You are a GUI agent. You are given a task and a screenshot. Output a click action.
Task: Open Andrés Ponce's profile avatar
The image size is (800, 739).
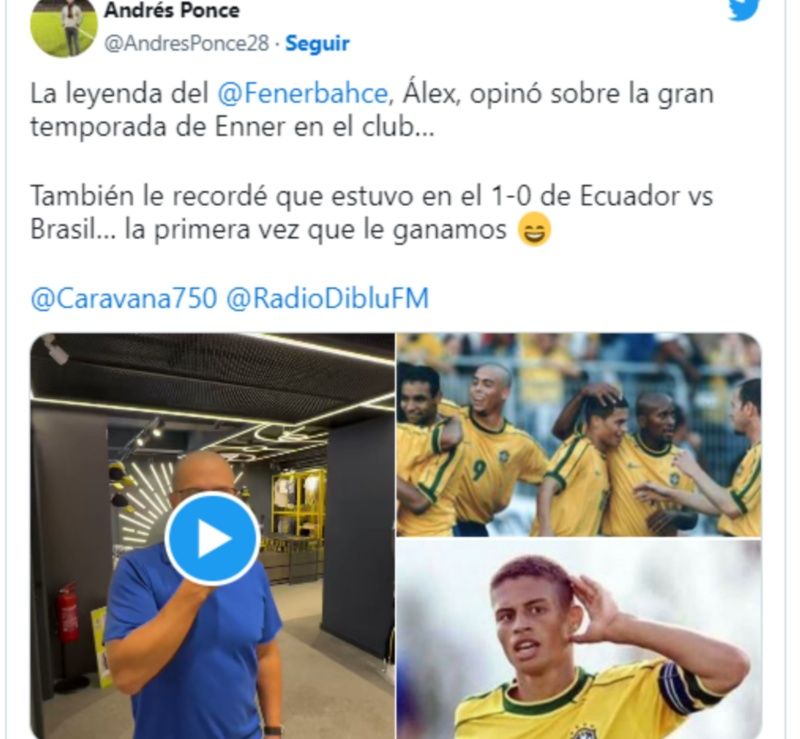pyautogui.click(x=64, y=26)
